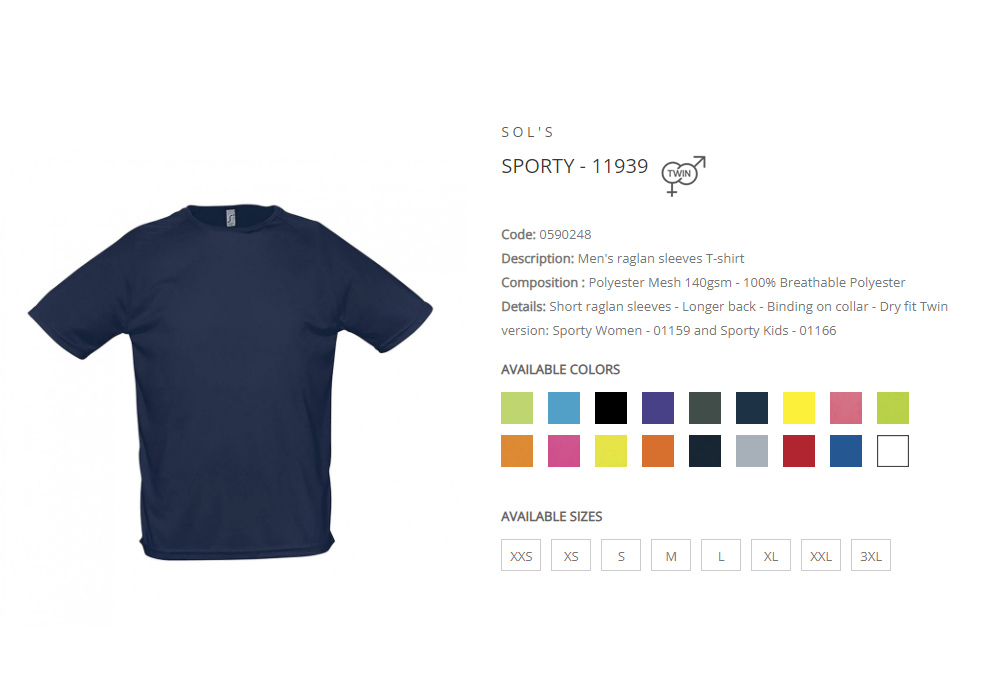Image resolution: width=991 pixels, height=686 pixels.
Task: Choose size L
Action: tap(720, 555)
